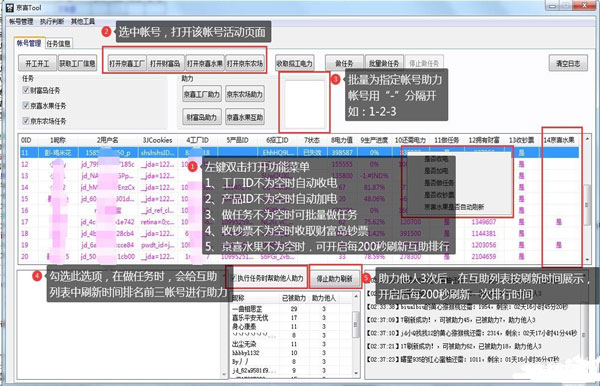Screen dimensions: 600x386
Task: Open the 帐号管理 menu in the menu bar
Action: click(21, 21)
